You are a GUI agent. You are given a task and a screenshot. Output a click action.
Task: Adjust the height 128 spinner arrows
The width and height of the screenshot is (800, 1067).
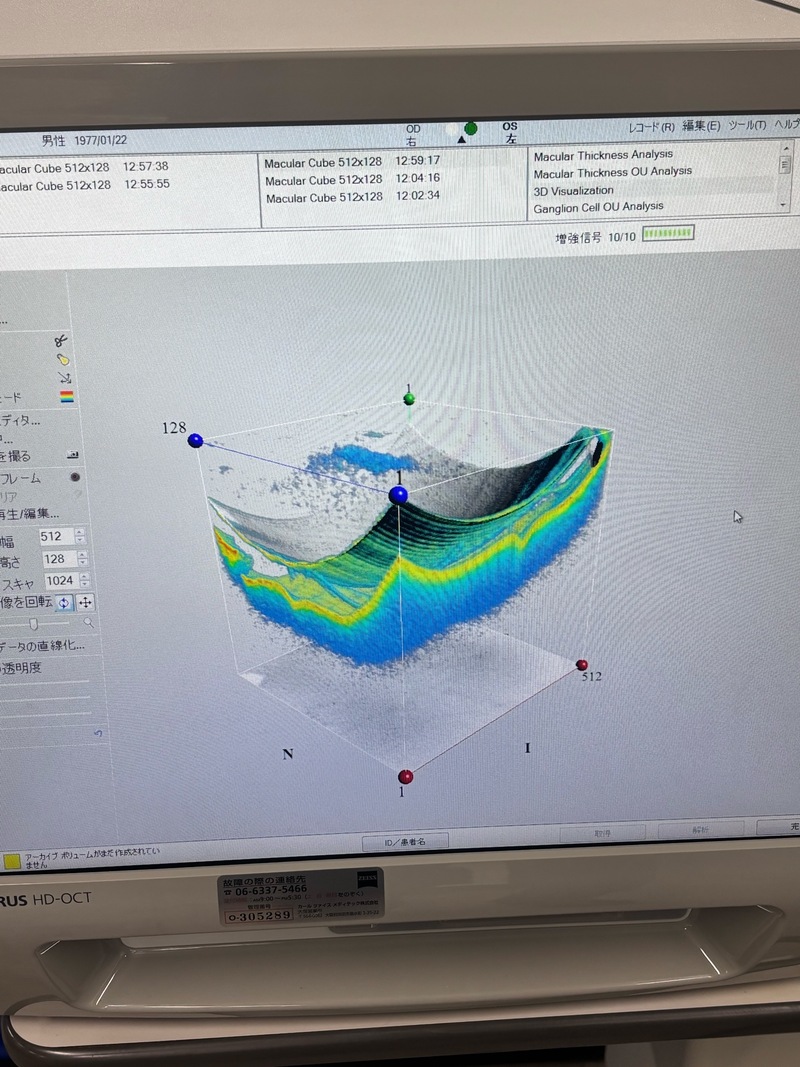pyautogui.click(x=81, y=558)
